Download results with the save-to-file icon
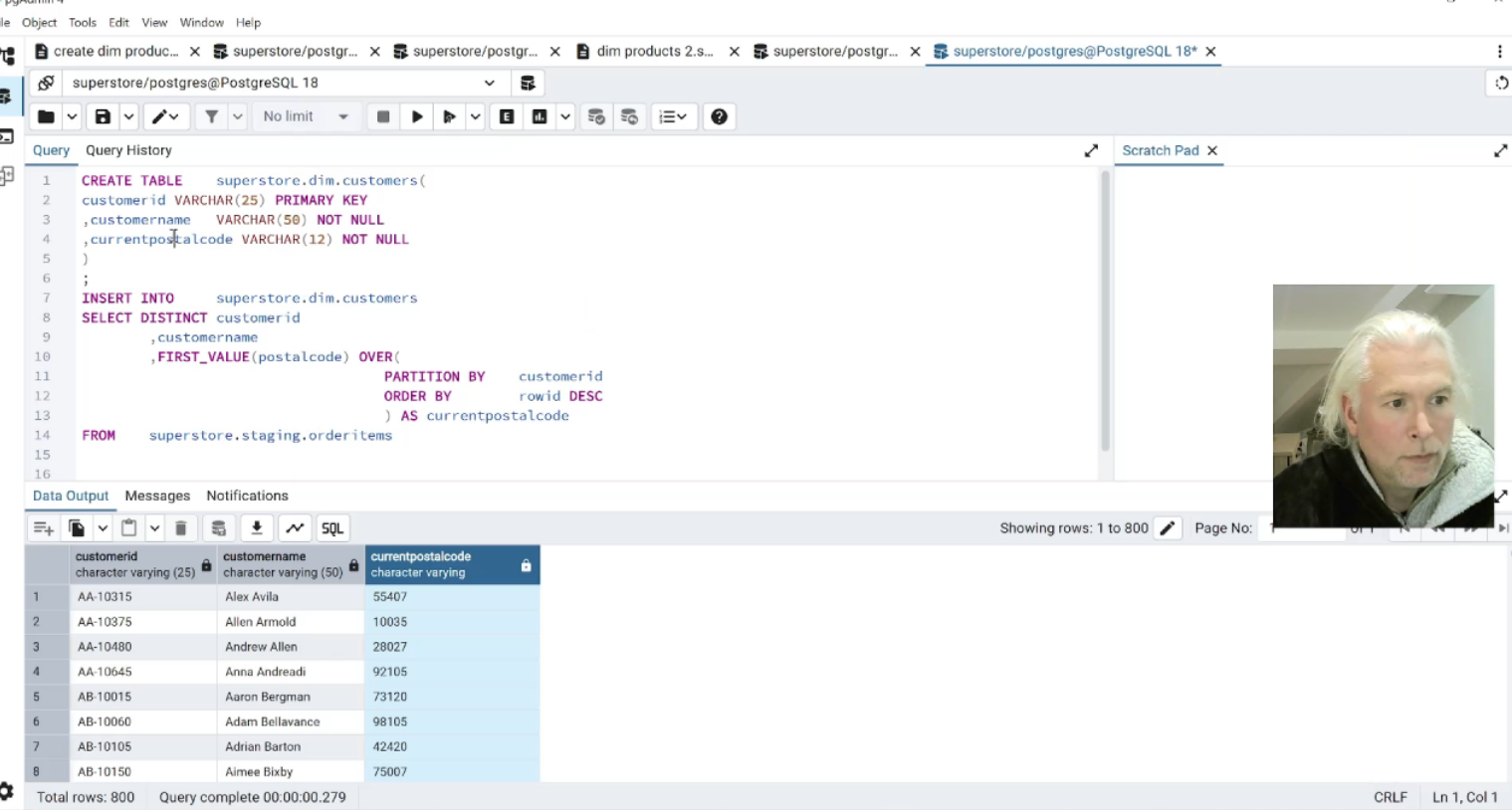The width and height of the screenshot is (1512, 810). tap(257, 528)
